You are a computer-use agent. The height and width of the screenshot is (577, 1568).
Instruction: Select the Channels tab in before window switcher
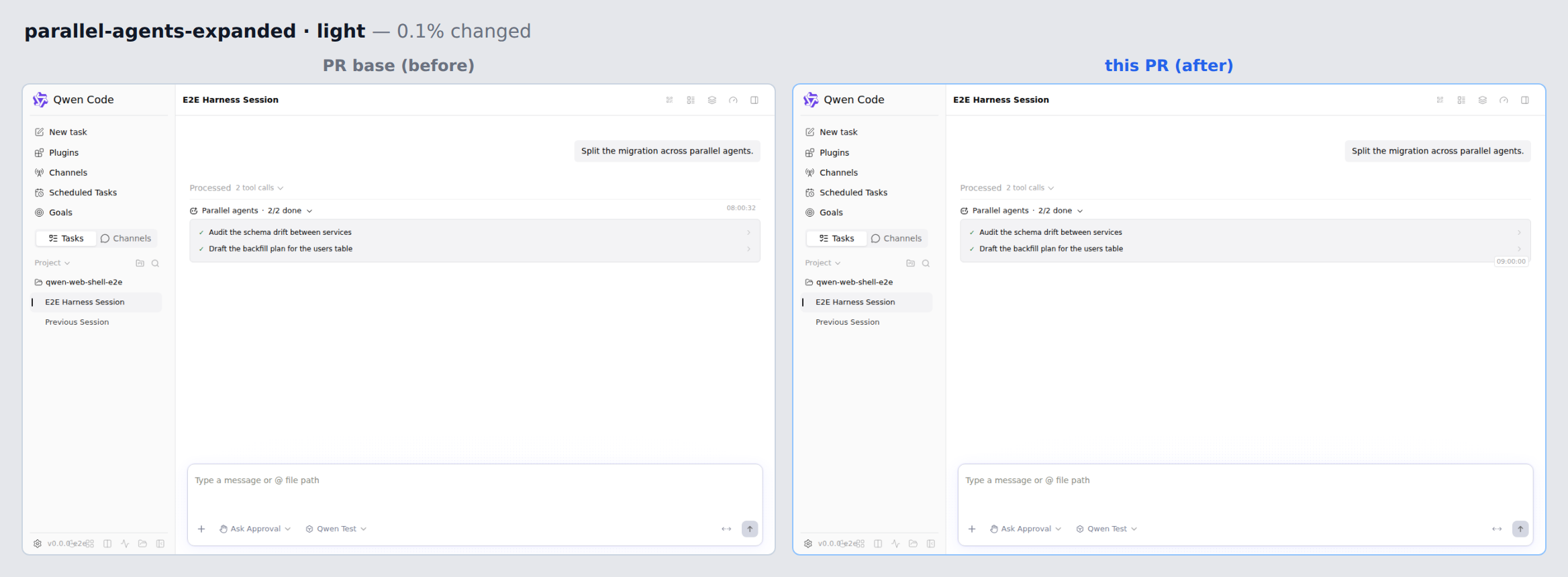[126, 238]
